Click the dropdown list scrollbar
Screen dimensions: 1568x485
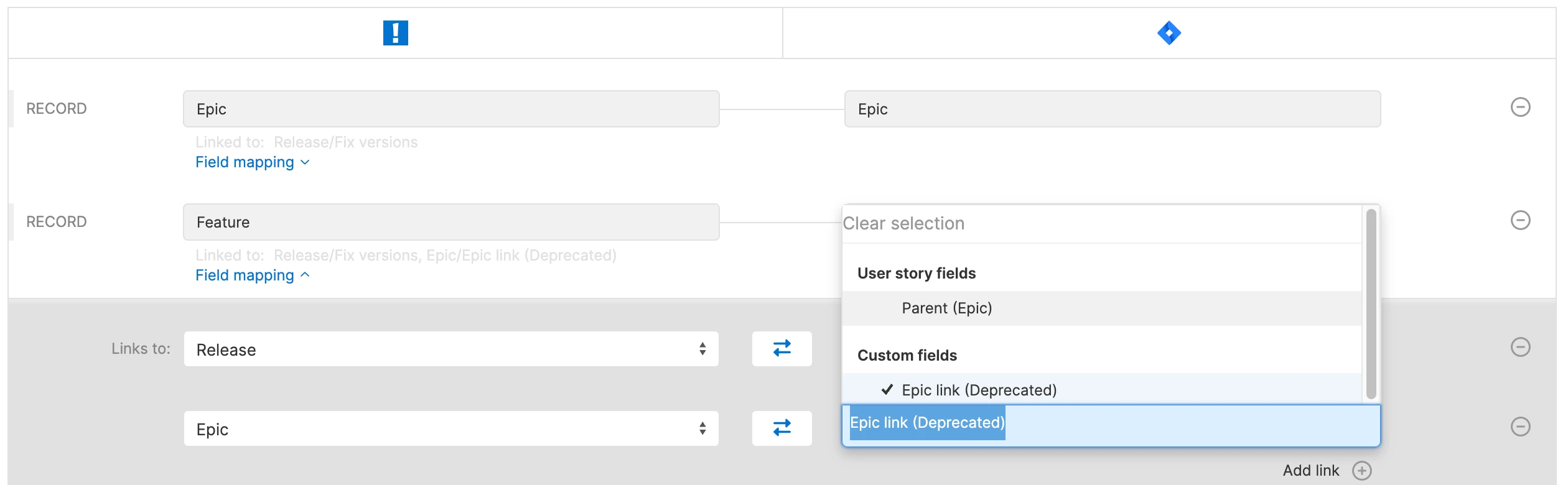click(x=1371, y=304)
